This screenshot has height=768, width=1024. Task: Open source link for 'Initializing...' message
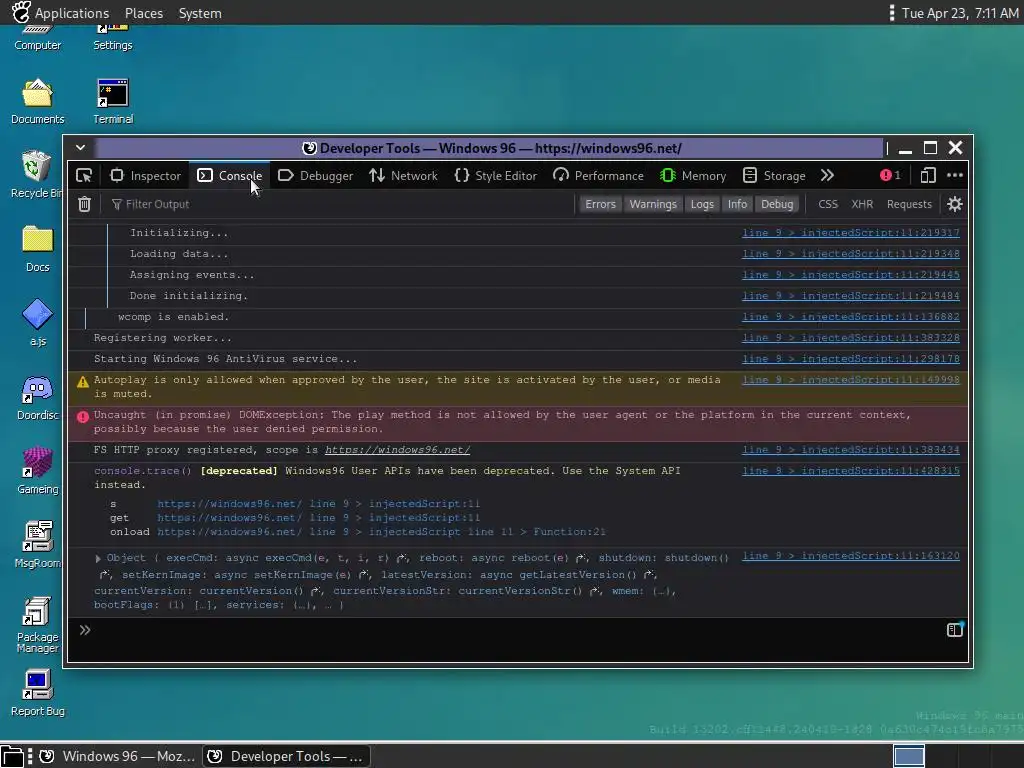coord(850,232)
